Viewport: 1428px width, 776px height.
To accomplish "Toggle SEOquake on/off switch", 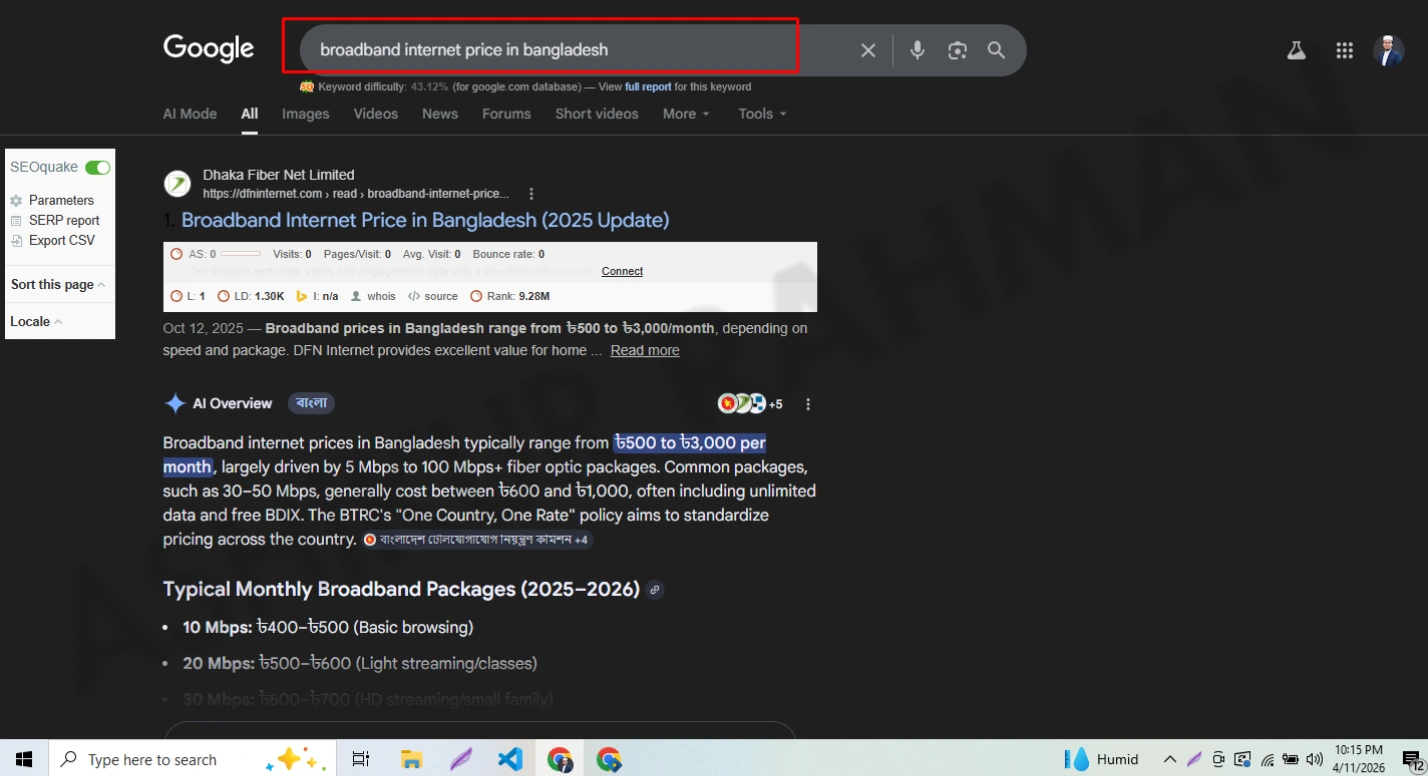I will click(x=97, y=167).
